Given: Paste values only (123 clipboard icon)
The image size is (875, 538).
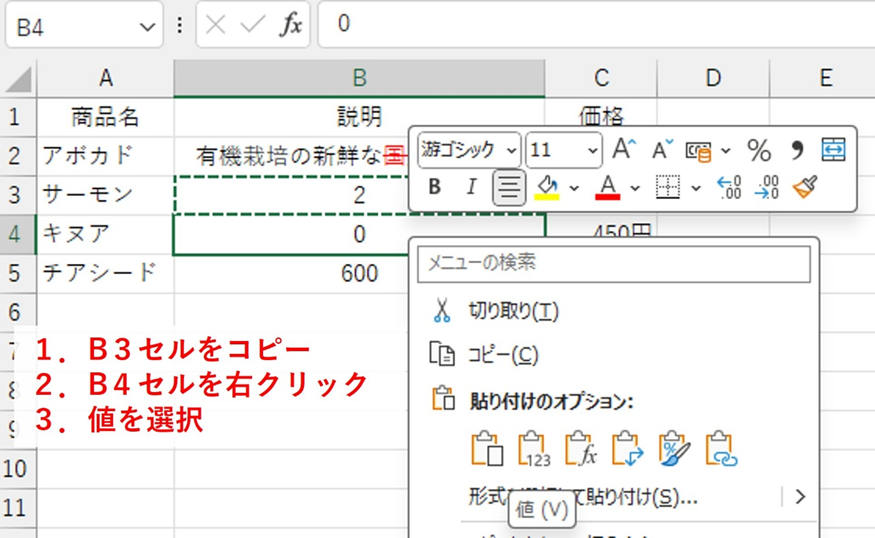Looking at the screenshot, I should (x=535, y=450).
